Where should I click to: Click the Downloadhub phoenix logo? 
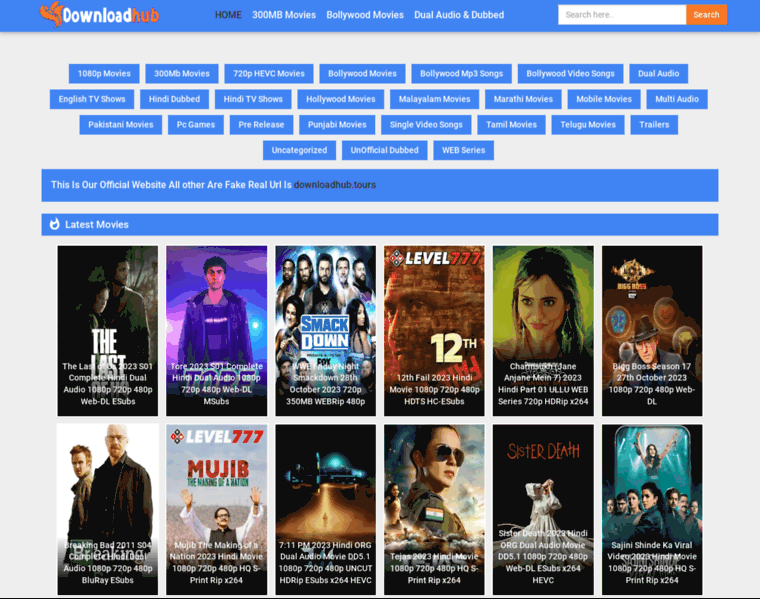point(99,15)
